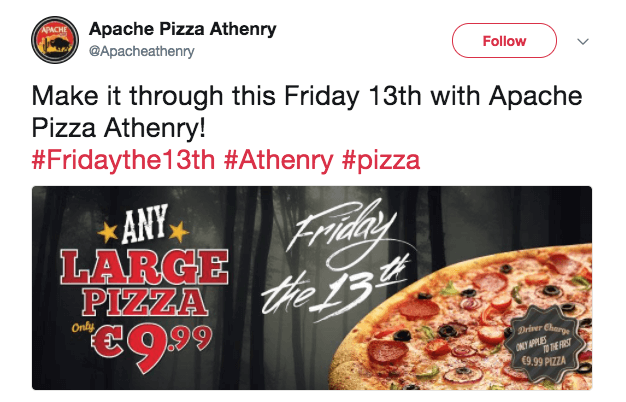This screenshot has height=402, width=626.
Task: Click the red LARGE PIZZA banner text
Action: tap(144, 282)
